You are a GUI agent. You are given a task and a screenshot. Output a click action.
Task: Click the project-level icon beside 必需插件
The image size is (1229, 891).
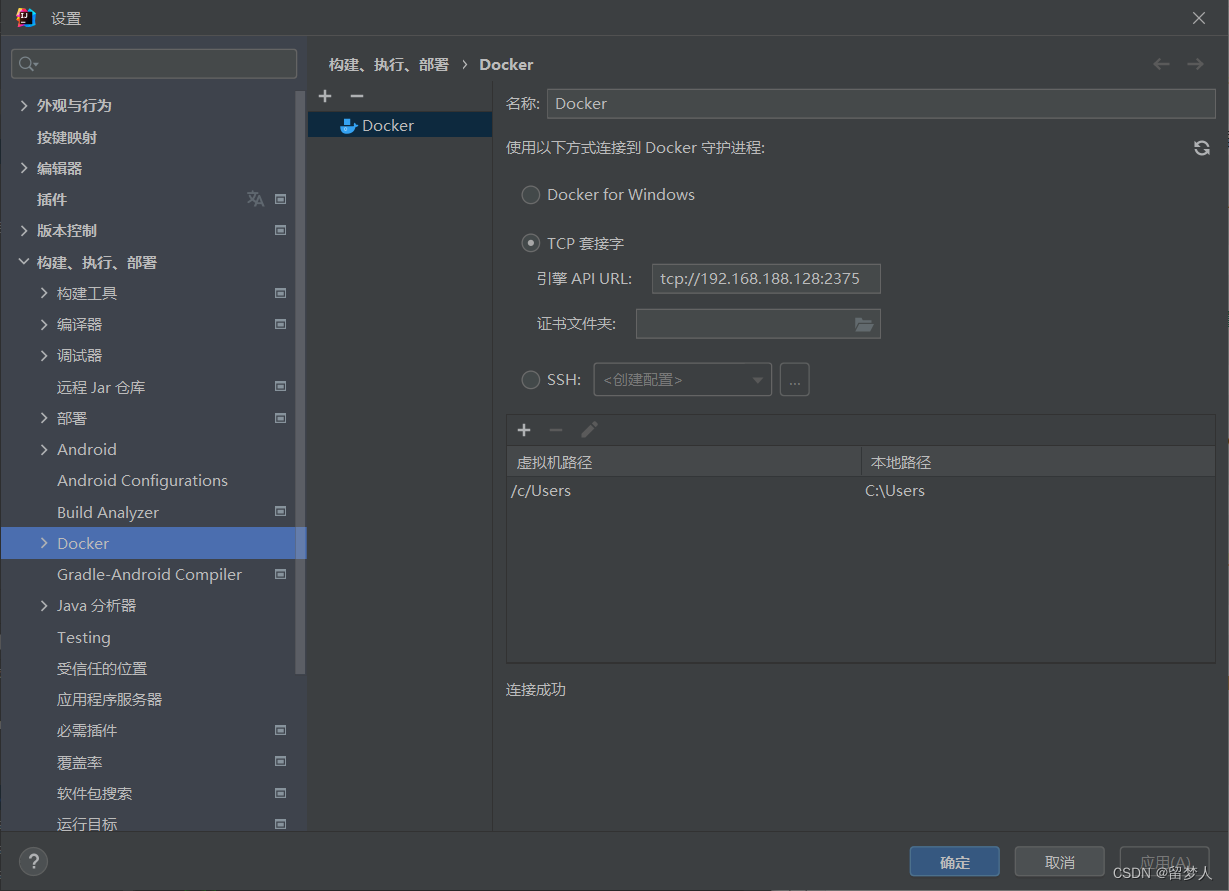pos(281,730)
